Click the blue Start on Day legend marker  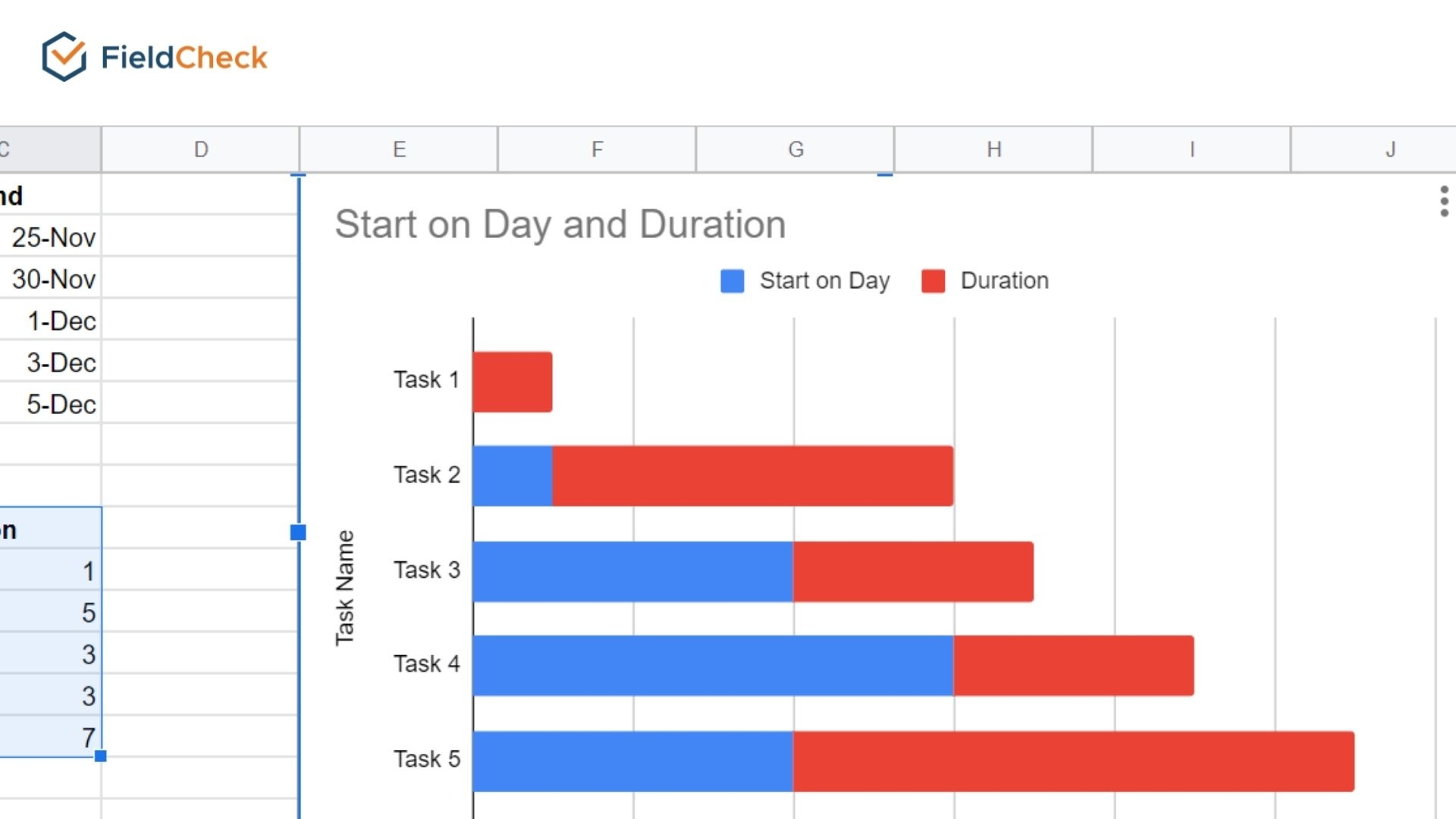click(x=732, y=281)
